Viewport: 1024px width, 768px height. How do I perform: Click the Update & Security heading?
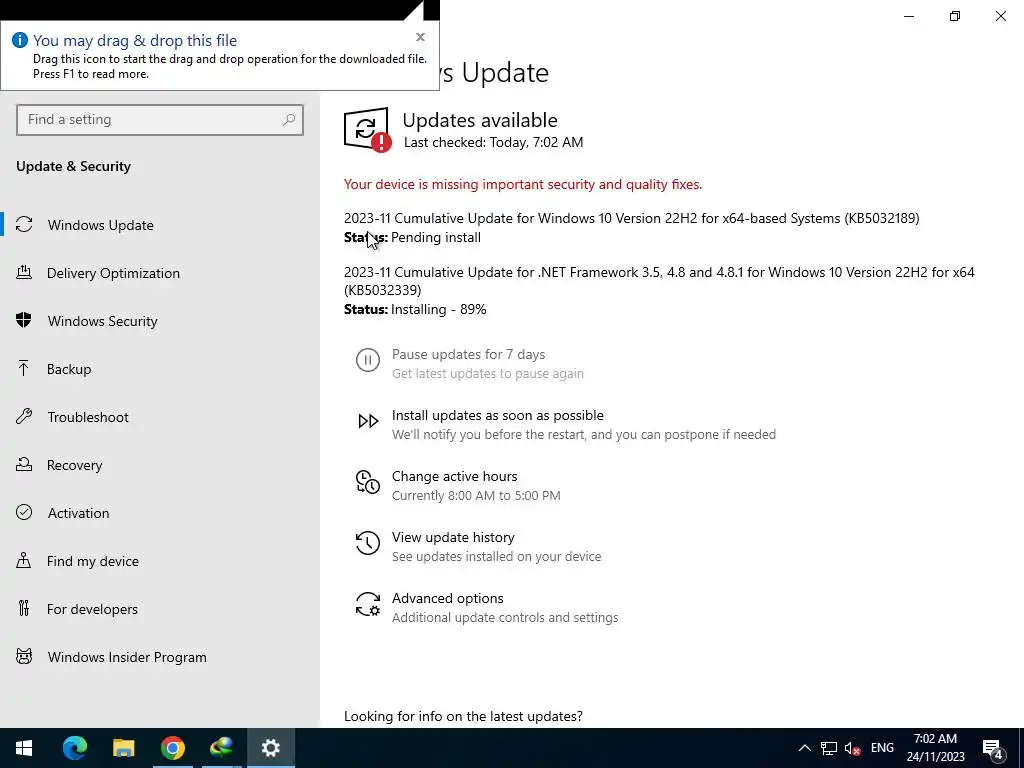pyautogui.click(x=73, y=166)
